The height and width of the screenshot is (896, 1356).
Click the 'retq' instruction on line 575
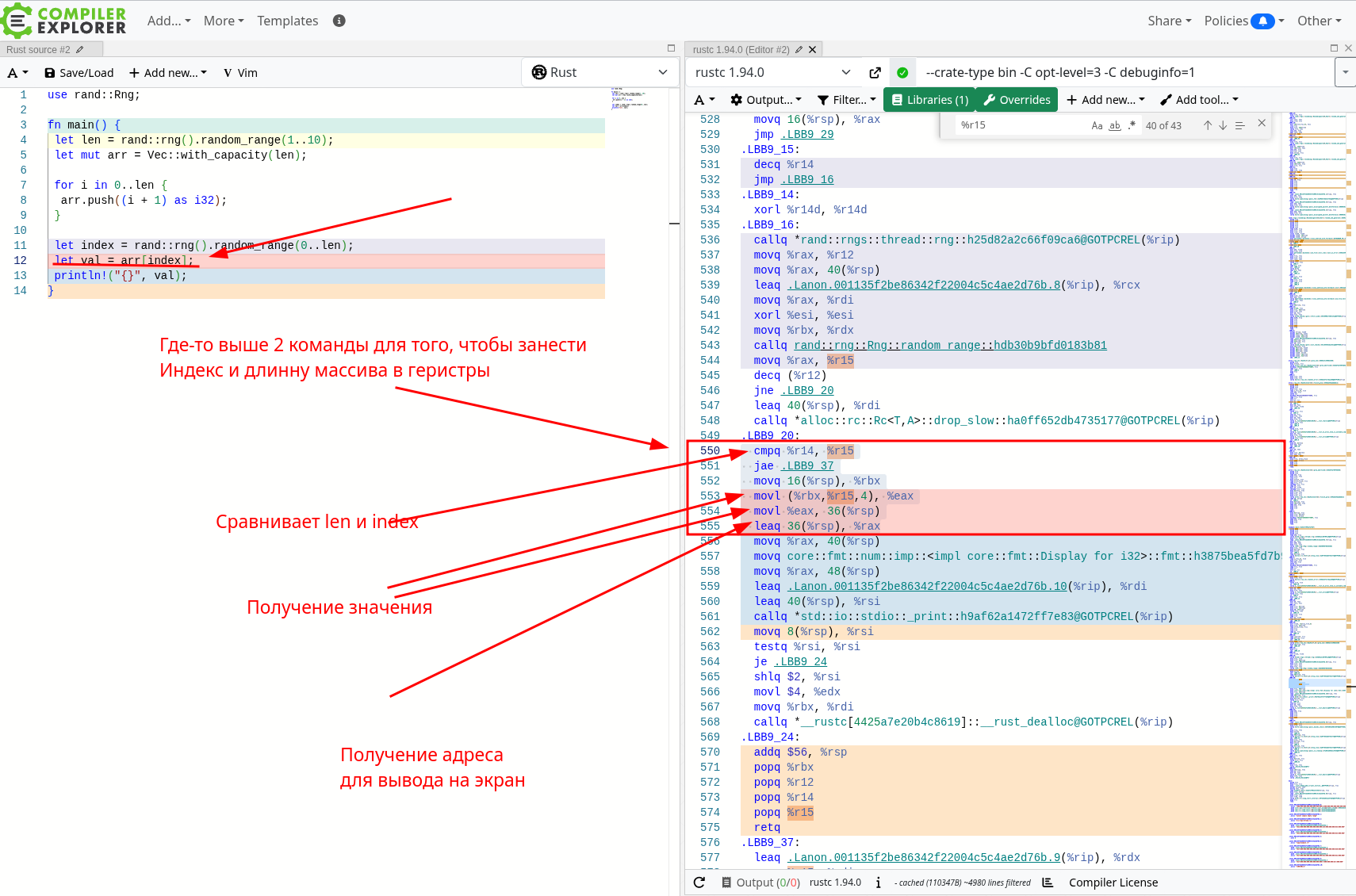[x=767, y=827]
